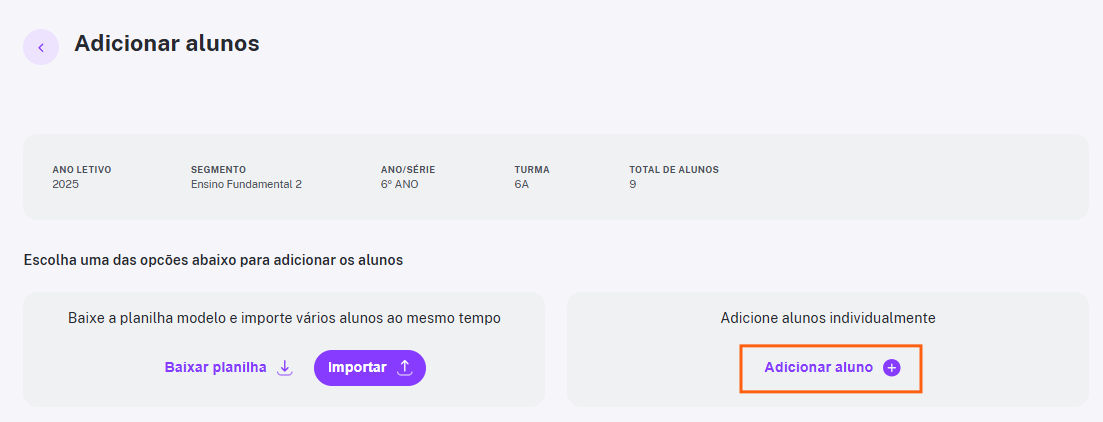Select the ANO/SÉRIE label
The height and width of the screenshot is (422, 1103).
pos(403,170)
